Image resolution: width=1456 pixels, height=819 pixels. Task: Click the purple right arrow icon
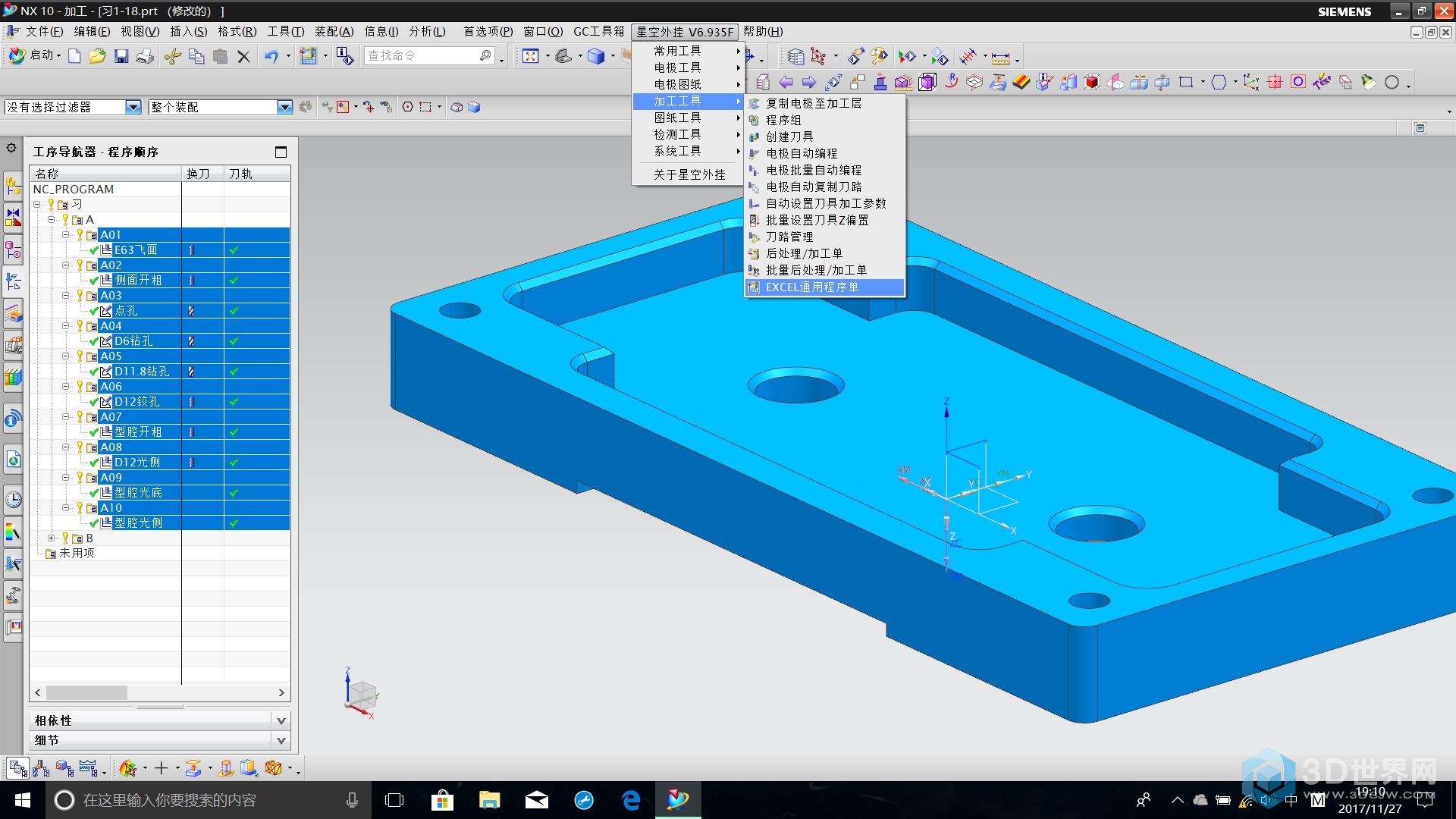pos(809,82)
